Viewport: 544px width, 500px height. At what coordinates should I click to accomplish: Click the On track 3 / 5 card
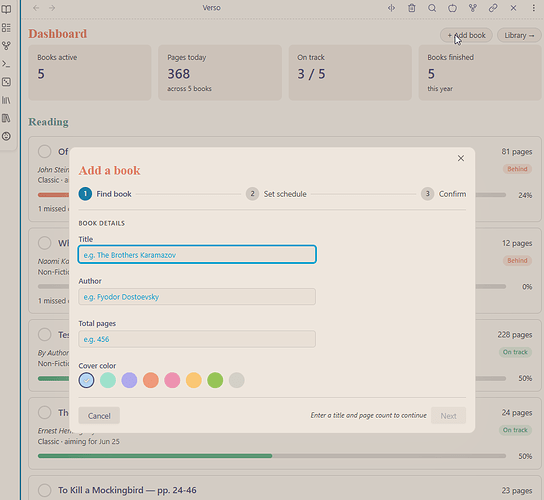click(350, 73)
